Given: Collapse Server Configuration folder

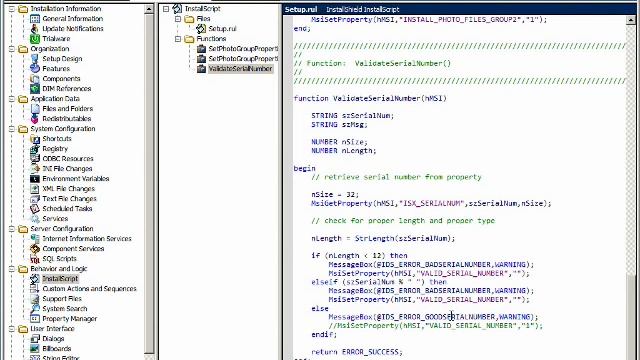Looking at the screenshot, I should coord(11,229).
